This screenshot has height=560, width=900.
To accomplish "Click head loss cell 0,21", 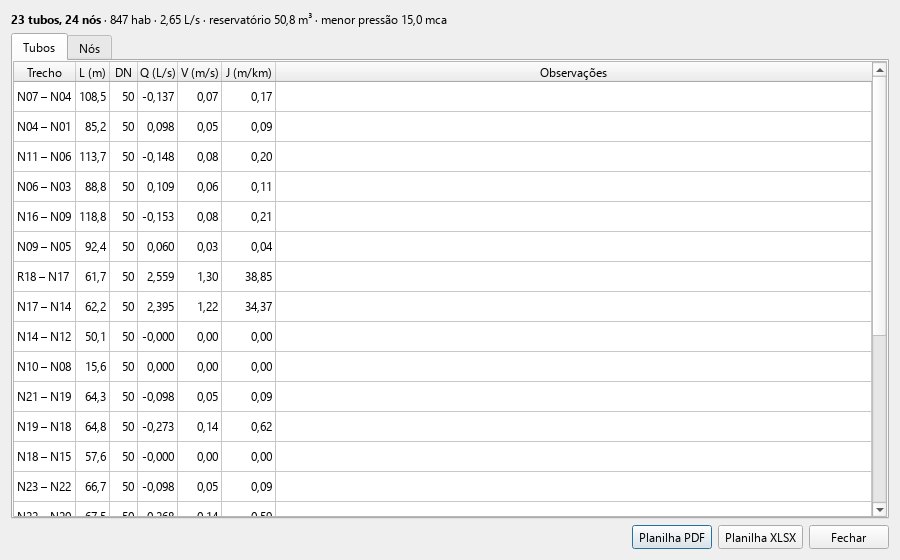I will 249,216.
